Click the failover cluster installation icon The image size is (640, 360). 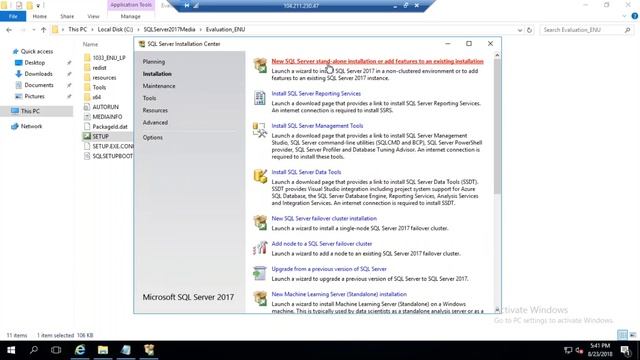260,222
